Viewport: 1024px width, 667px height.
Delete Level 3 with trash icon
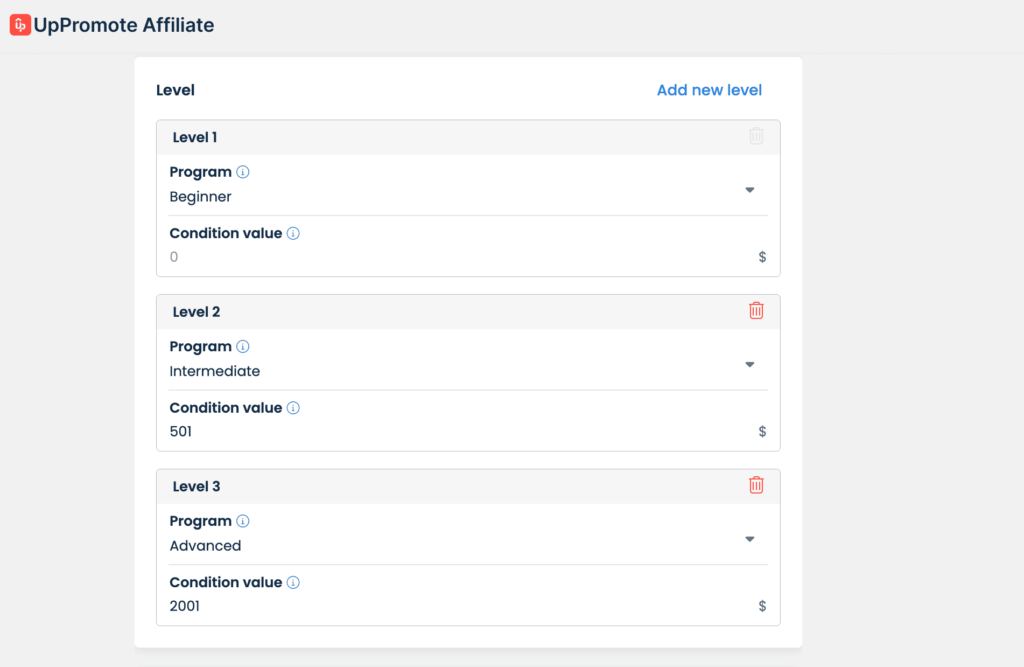point(756,485)
